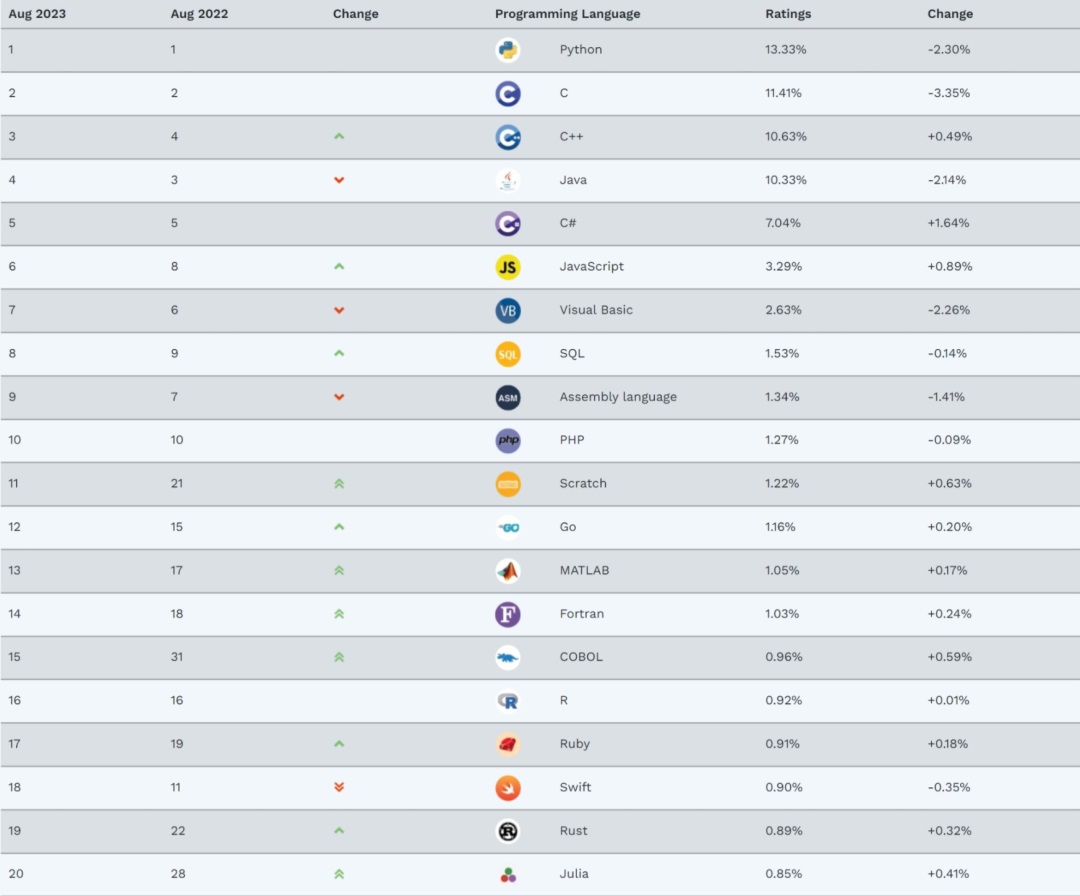The width and height of the screenshot is (1080, 896).
Task: Click the red down arrow in Java row
Action: click(x=339, y=180)
